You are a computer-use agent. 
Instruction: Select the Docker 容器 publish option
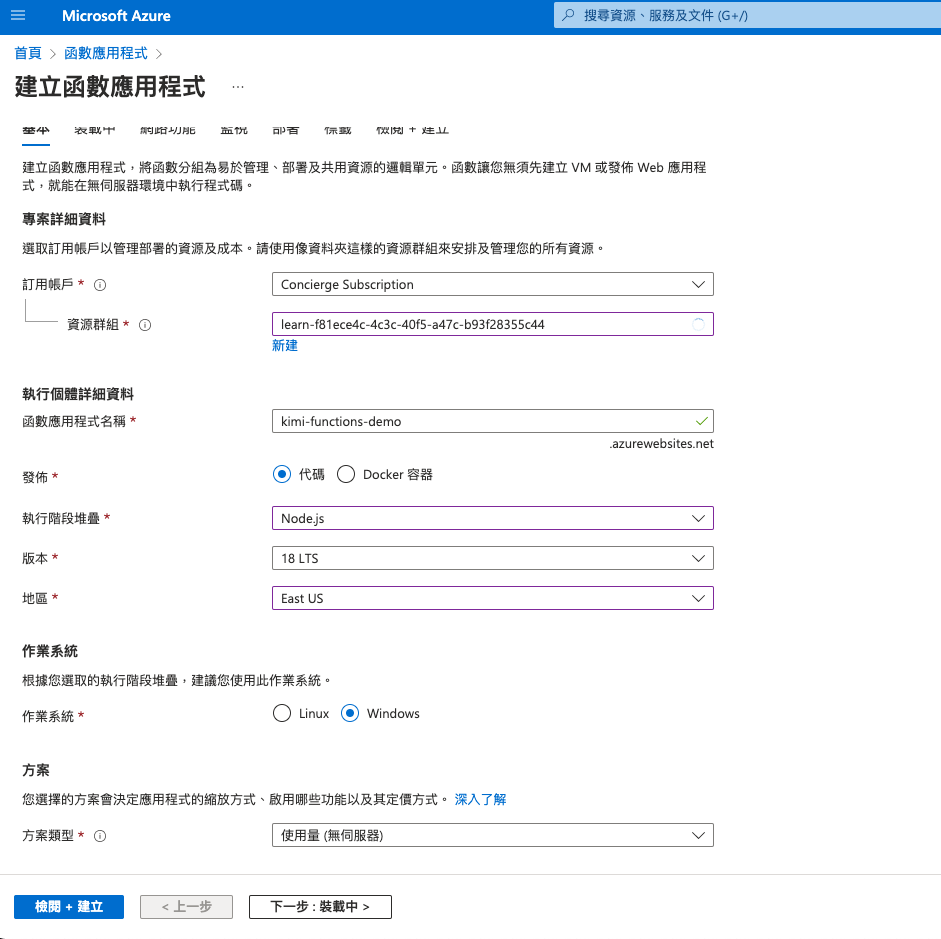coord(346,475)
